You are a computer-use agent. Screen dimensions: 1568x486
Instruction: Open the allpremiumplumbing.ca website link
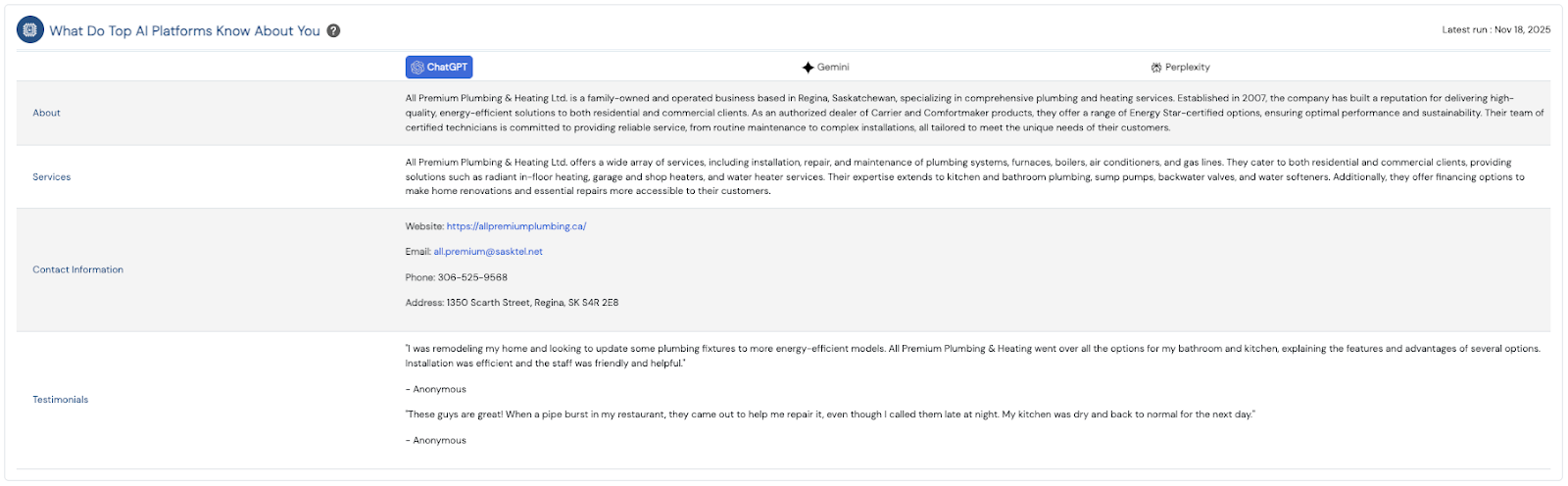click(x=516, y=226)
